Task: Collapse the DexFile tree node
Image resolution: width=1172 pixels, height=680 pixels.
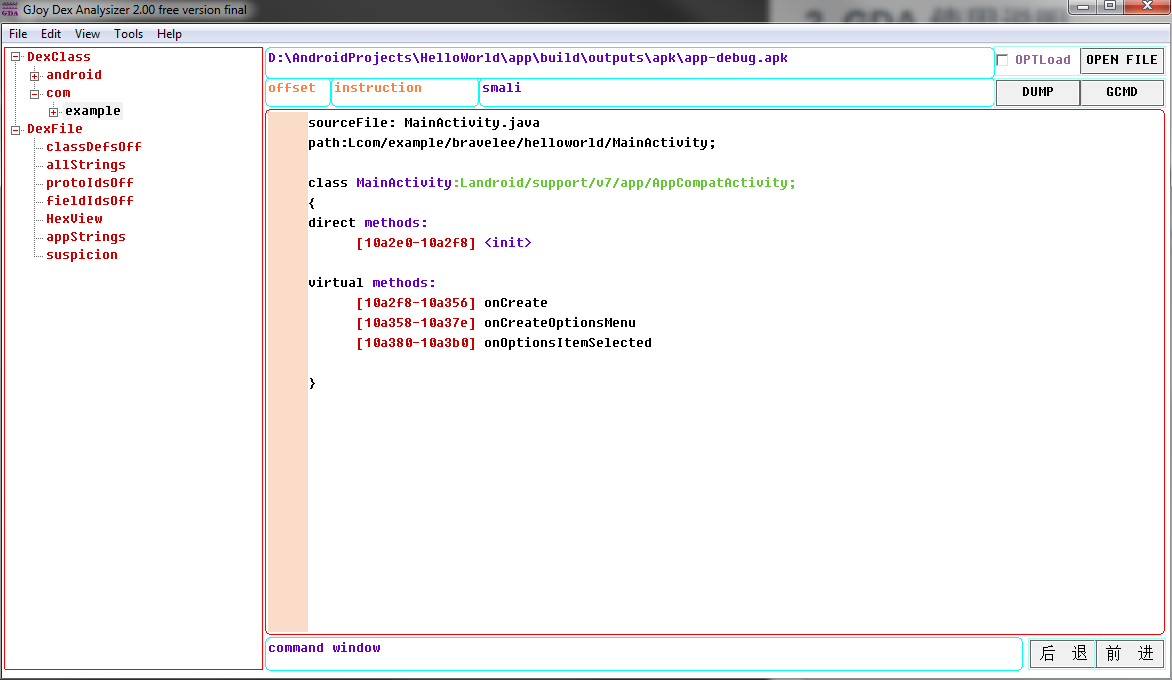Action: [x=16, y=129]
